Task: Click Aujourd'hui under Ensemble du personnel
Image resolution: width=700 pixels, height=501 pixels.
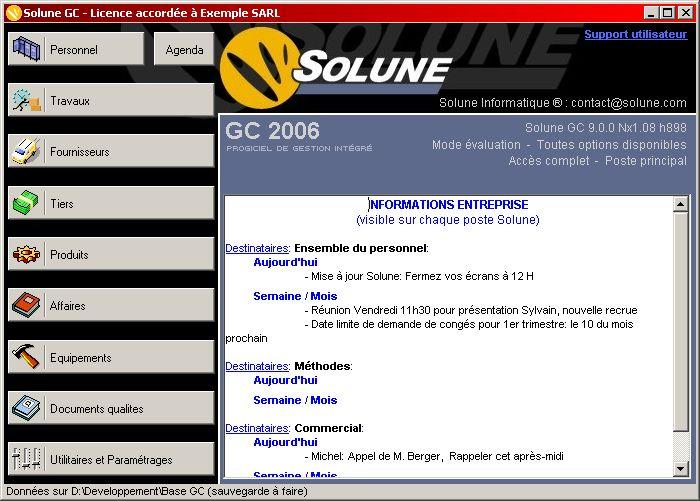Action: [x=285, y=262]
